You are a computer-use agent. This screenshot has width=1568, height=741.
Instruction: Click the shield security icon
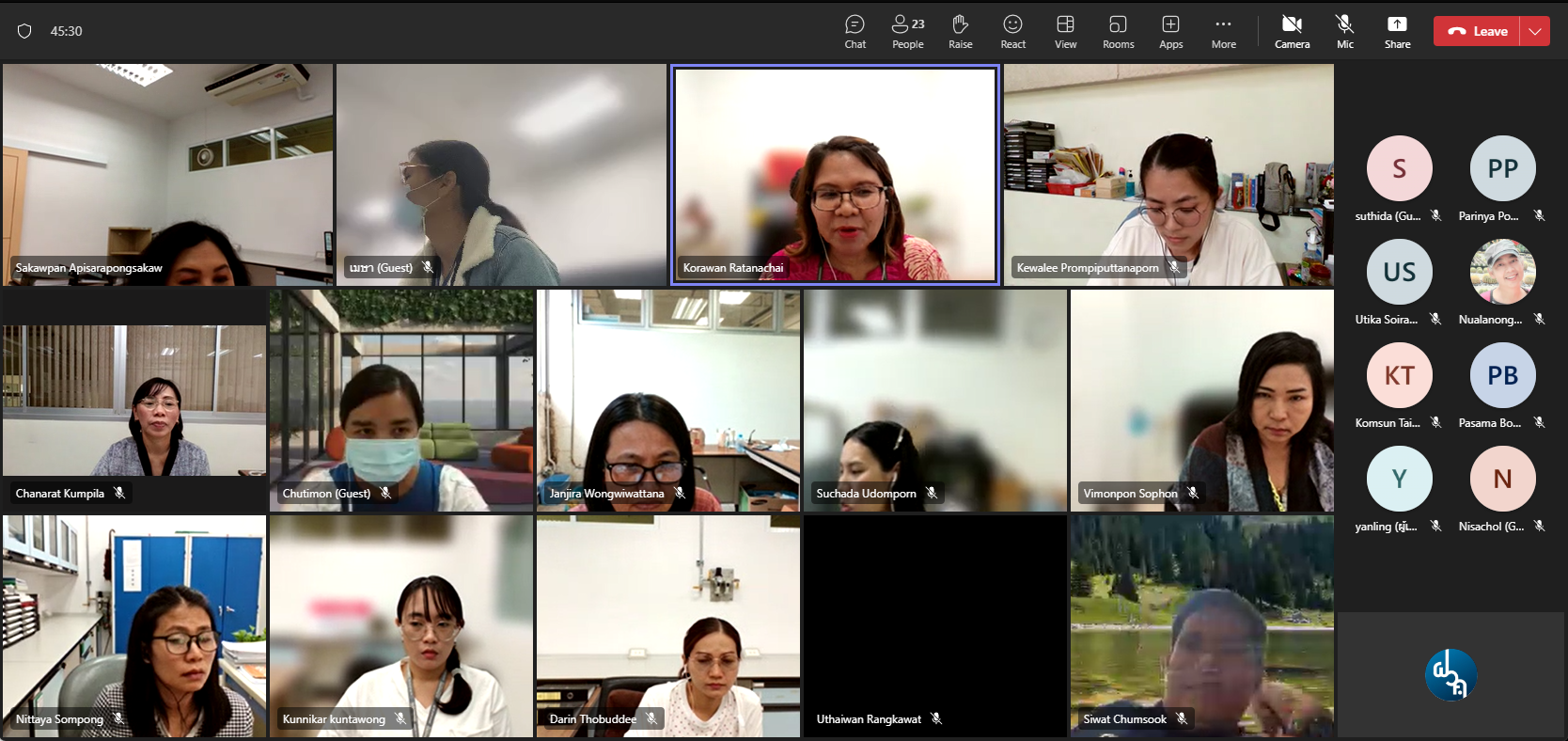(x=24, y=31)
